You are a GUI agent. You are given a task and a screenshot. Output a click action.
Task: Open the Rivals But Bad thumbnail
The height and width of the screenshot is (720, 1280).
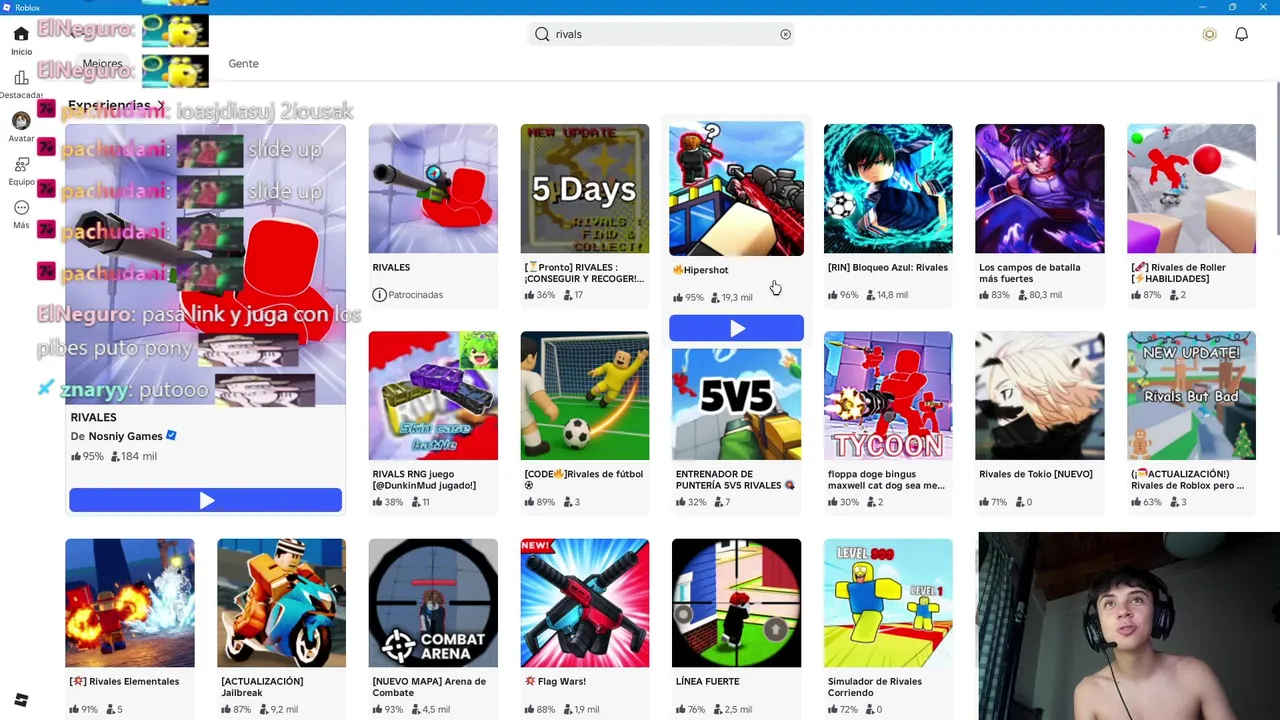point(1191,396)
